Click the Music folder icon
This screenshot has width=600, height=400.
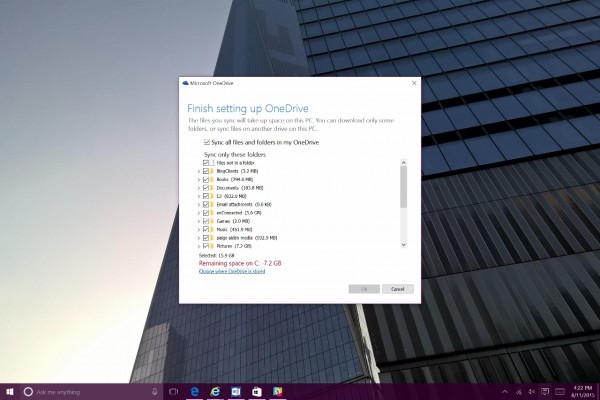pos(212,229)
